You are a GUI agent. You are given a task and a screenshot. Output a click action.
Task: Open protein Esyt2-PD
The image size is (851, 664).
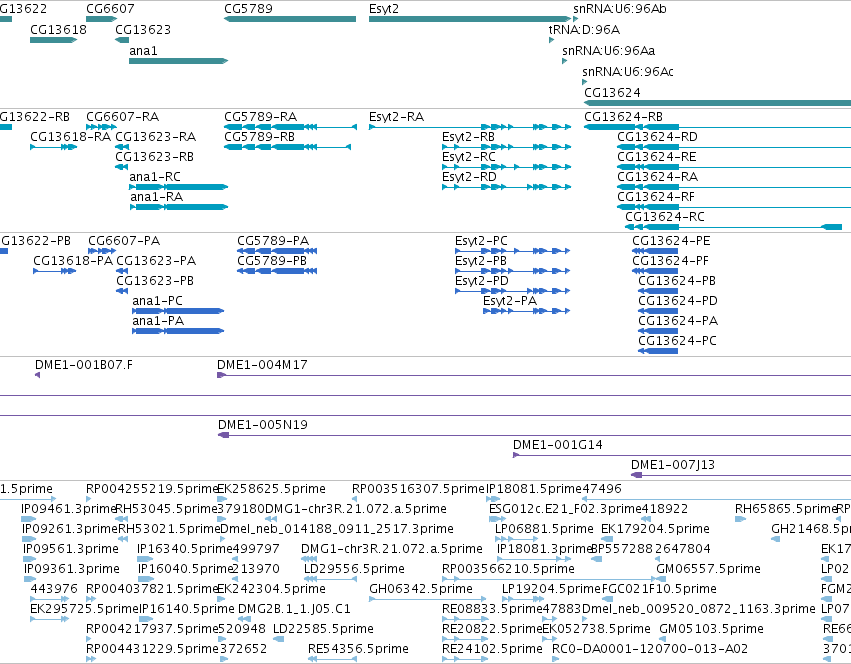pos(482,281)
